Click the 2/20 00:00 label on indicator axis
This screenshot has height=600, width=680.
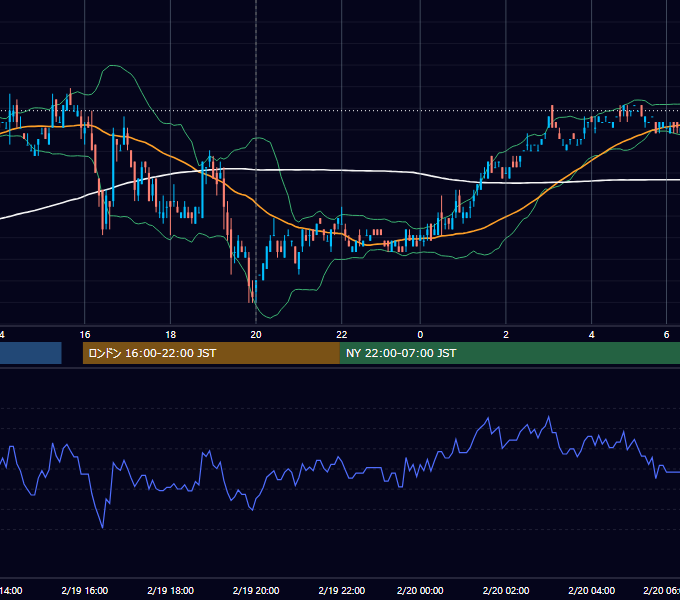pos(420,590)
